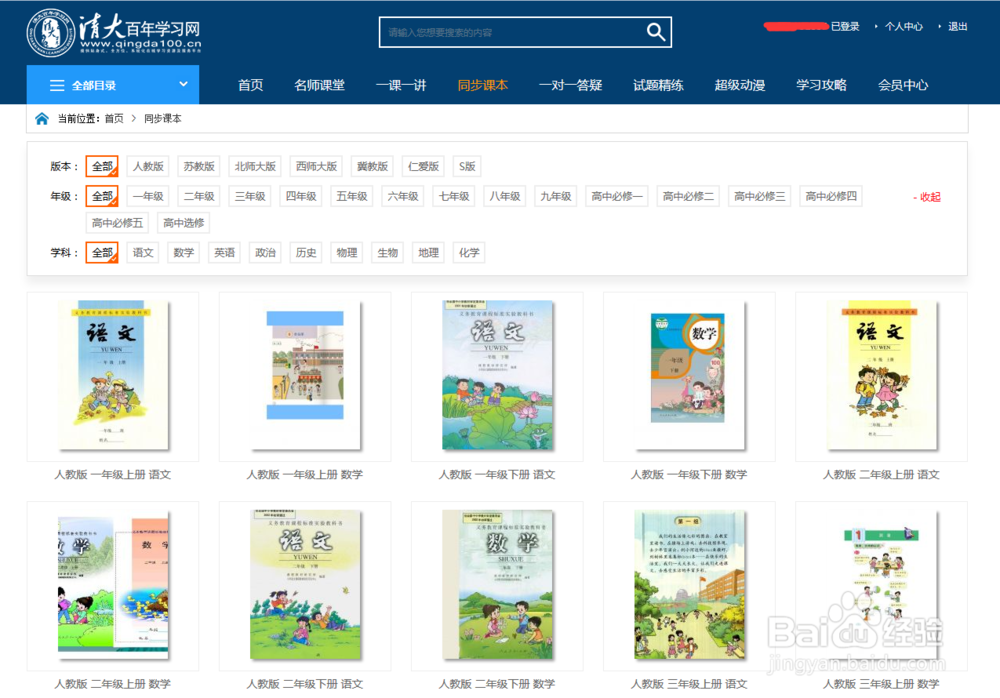Select the 三年级 grade filter
This screenshot has height=698, width=1000.
click(x=249, y=196)
